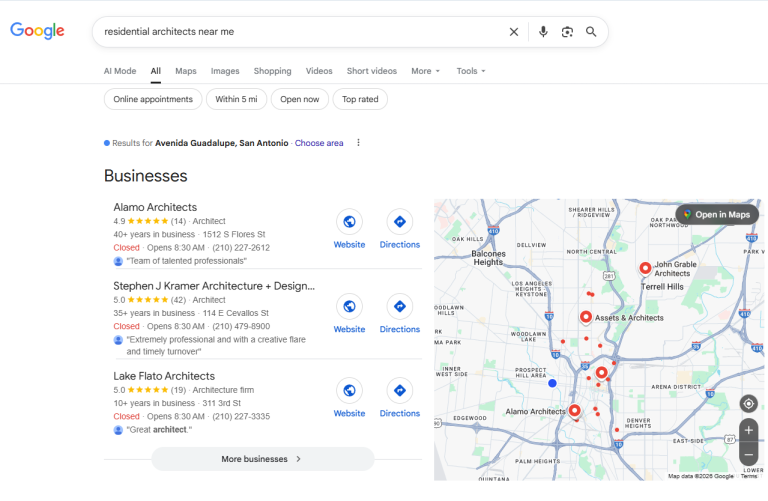Get directions to Stephen J Kramer icon

[x=400, y=306]
